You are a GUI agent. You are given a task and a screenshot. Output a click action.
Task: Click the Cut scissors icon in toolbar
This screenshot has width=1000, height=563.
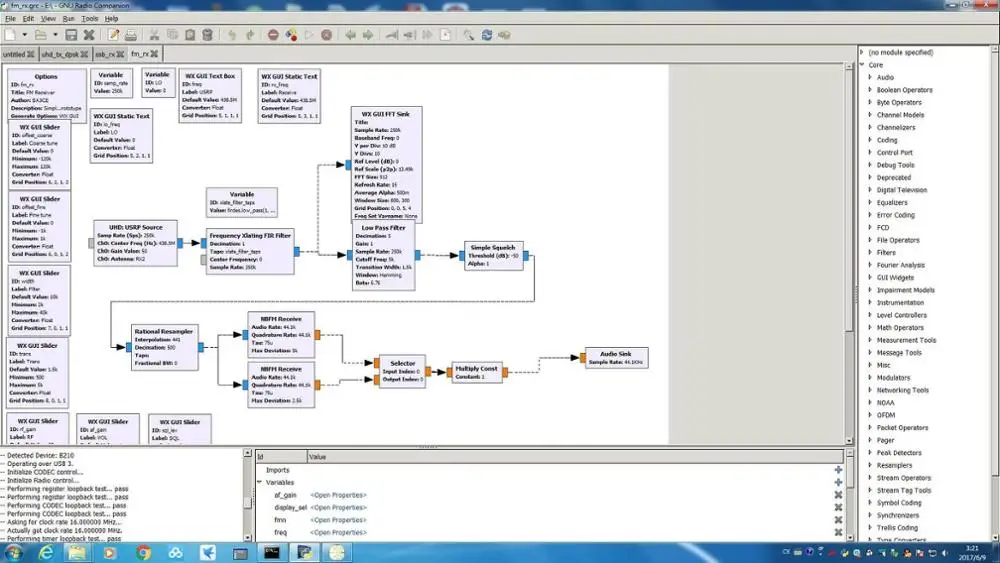click(154, 35)
